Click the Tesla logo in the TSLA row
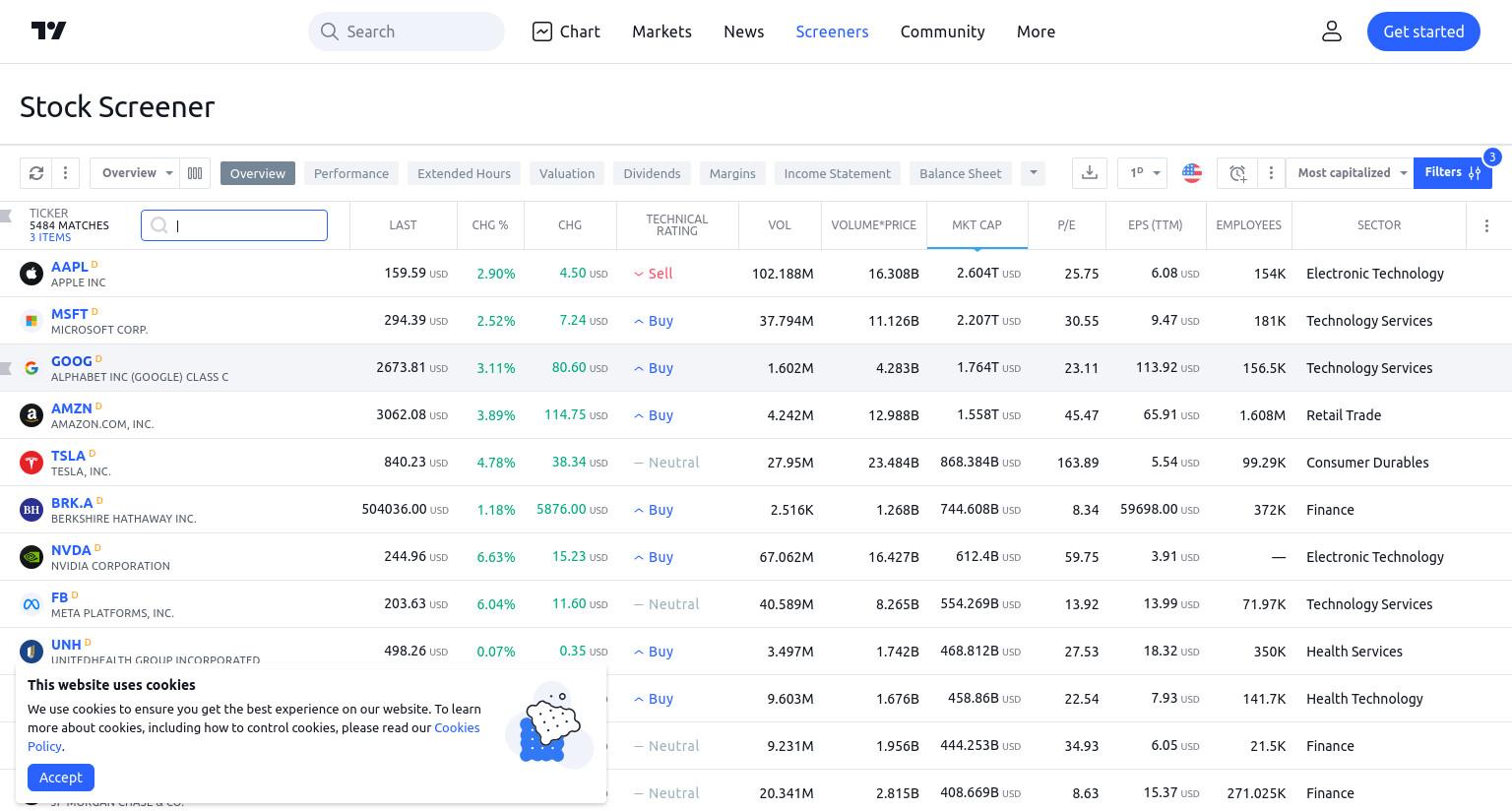The width and height of the screenshot is (1512, 811). [x=31, y=463]
